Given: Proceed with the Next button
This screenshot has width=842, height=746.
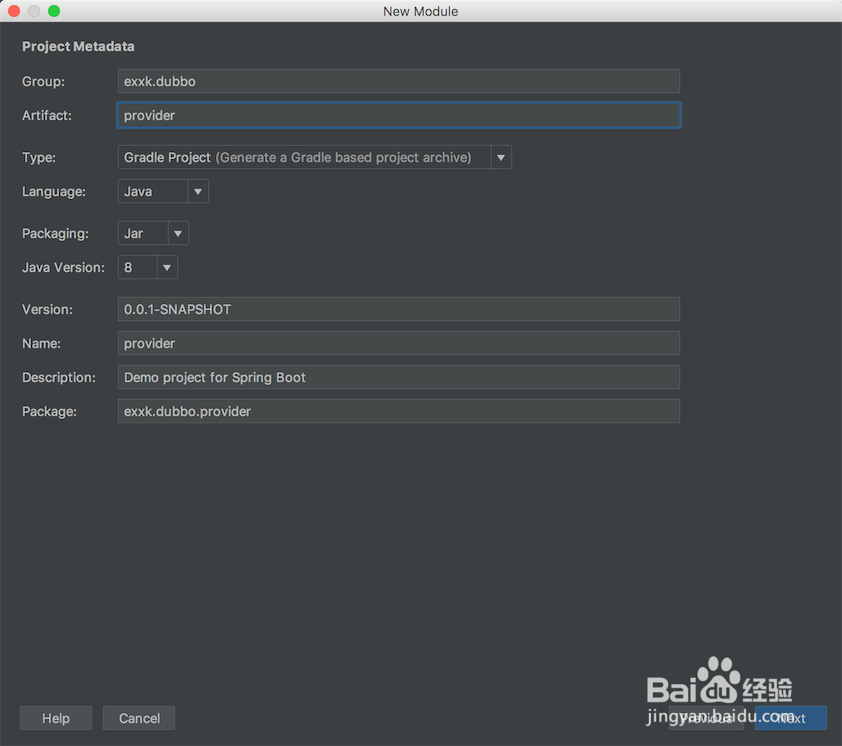Looking at the screenshot, I should [790, 718].
